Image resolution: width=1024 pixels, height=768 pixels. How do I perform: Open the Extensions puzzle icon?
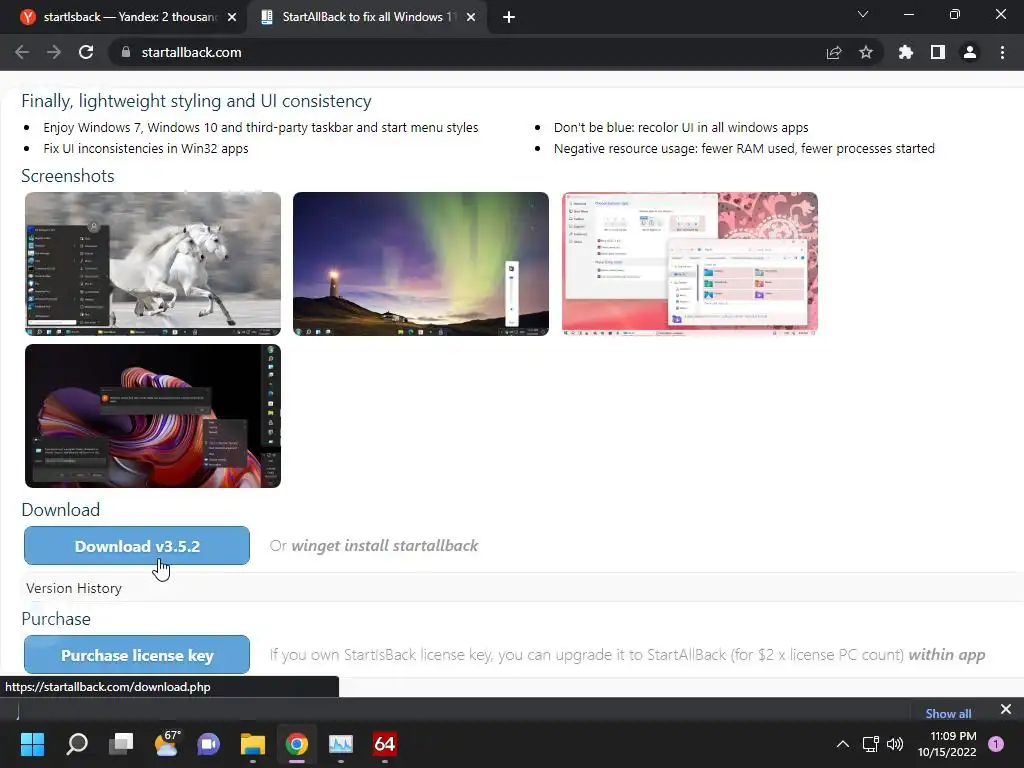[905, 52]
